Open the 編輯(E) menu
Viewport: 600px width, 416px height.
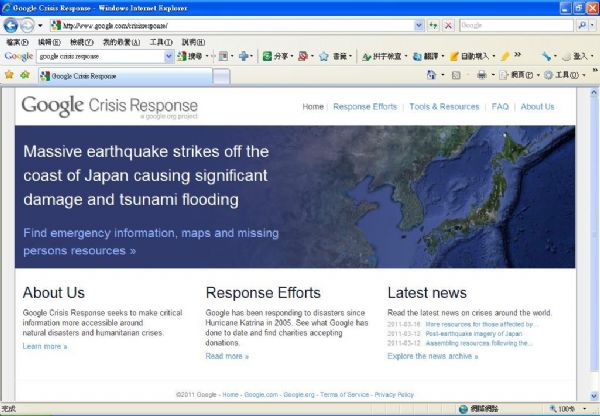(x=49, y=42)
